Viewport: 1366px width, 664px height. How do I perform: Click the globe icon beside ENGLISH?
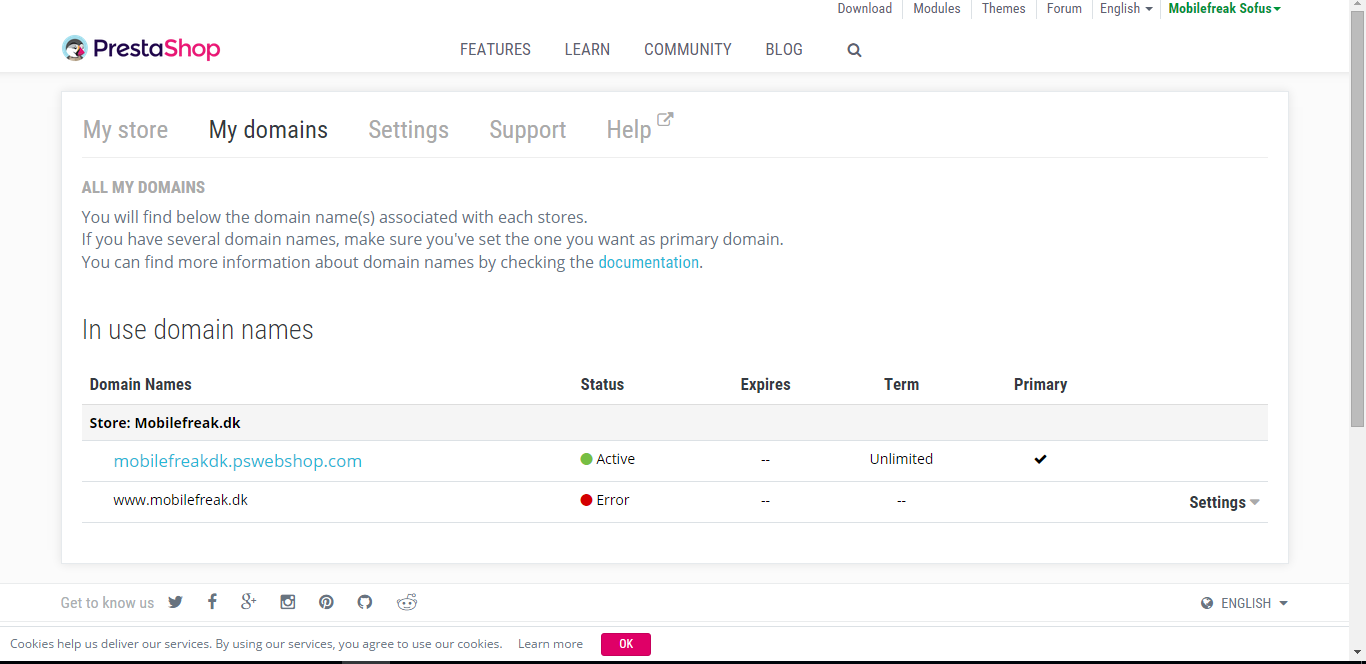(x=1207, y=603)
